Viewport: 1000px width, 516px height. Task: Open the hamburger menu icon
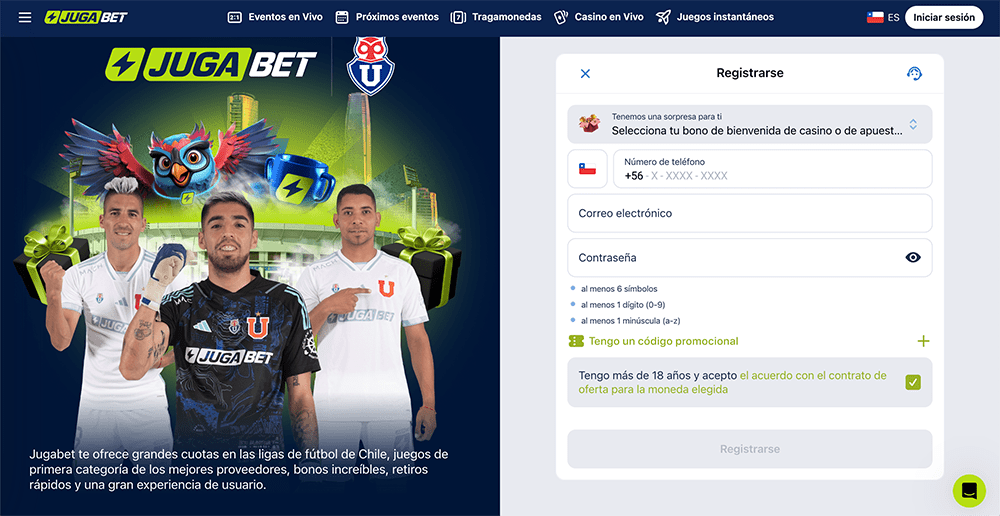click(25, 17)
